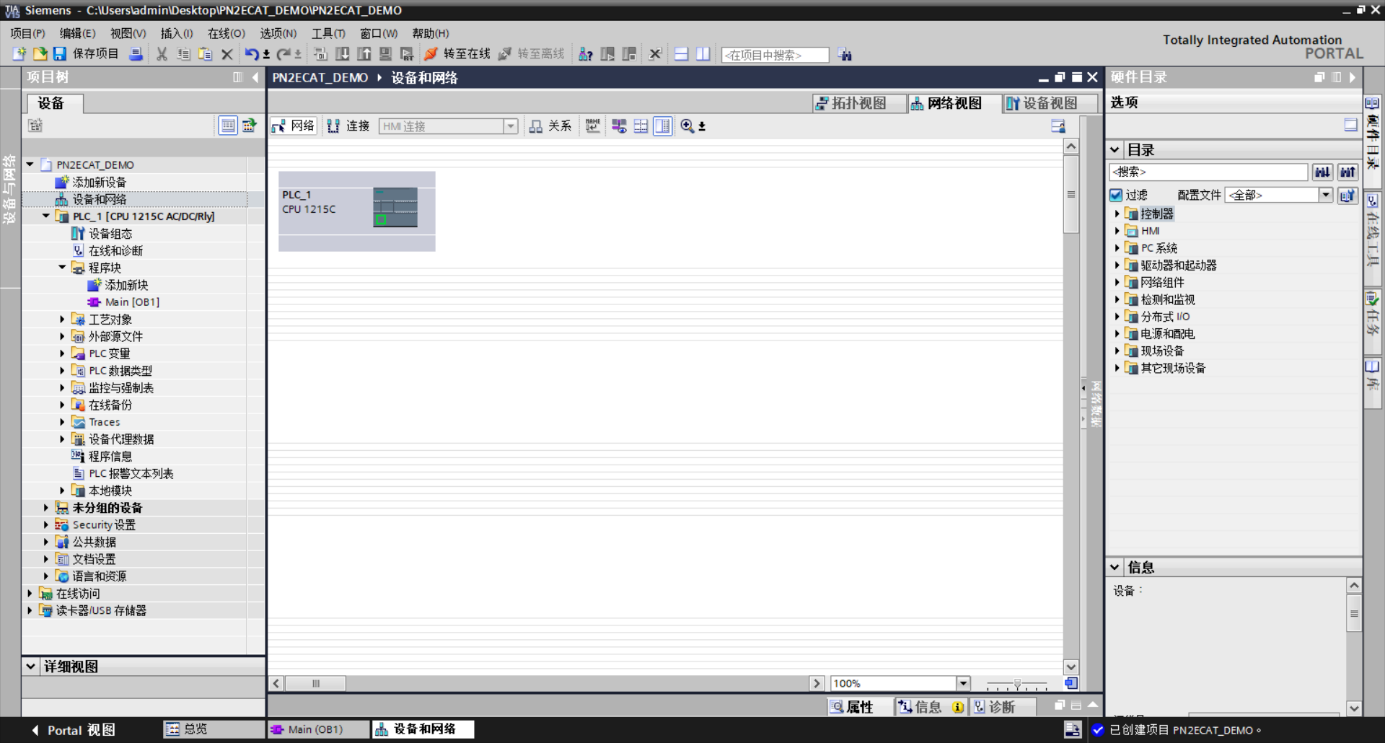This screenshot has width=1385, height=743.
Task: Click the 在项目中搜索 search field
Action: (775, 55)
